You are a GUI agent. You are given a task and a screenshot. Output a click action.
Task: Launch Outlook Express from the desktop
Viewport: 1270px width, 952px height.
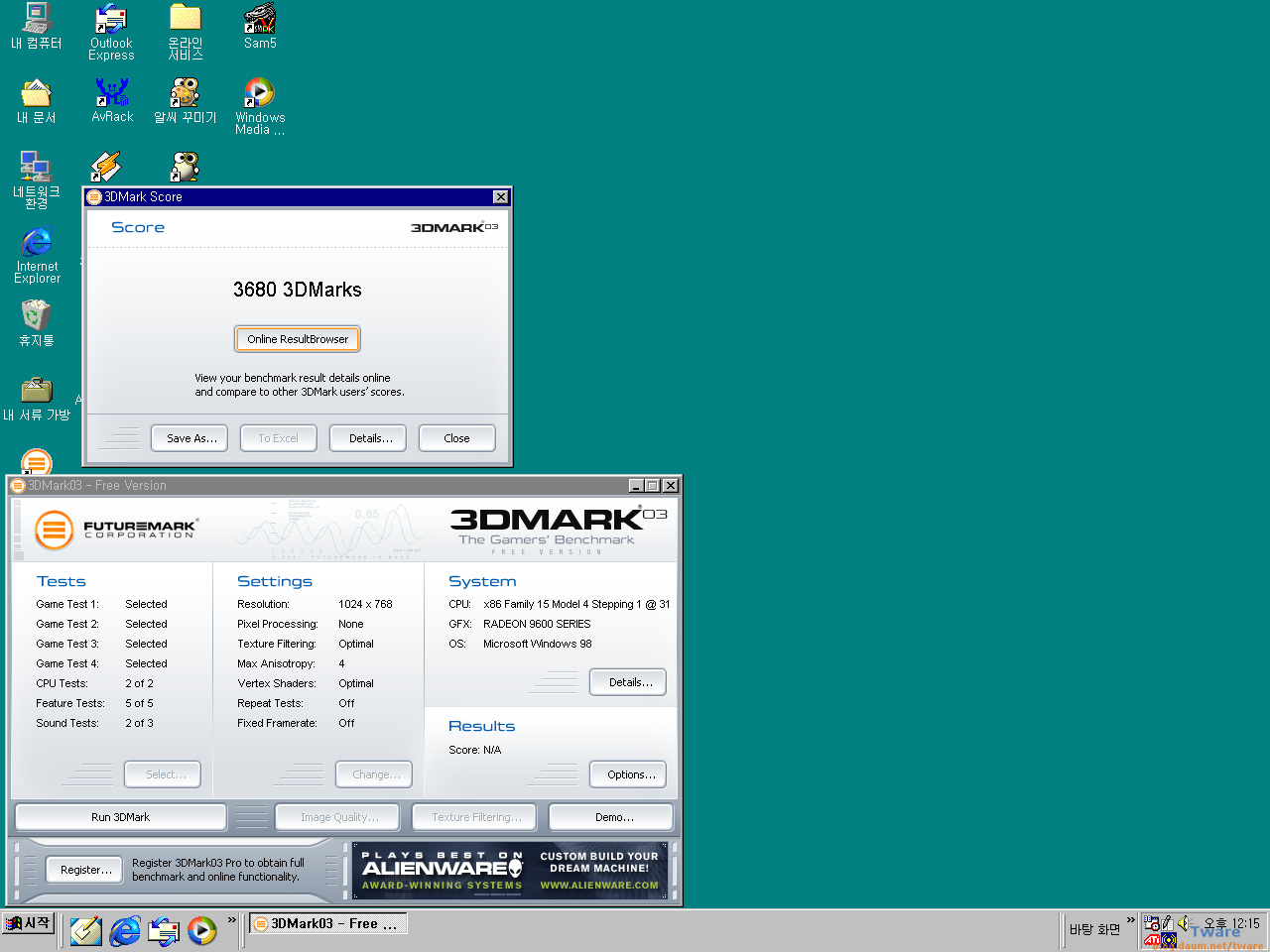click(x=111, y=33)
